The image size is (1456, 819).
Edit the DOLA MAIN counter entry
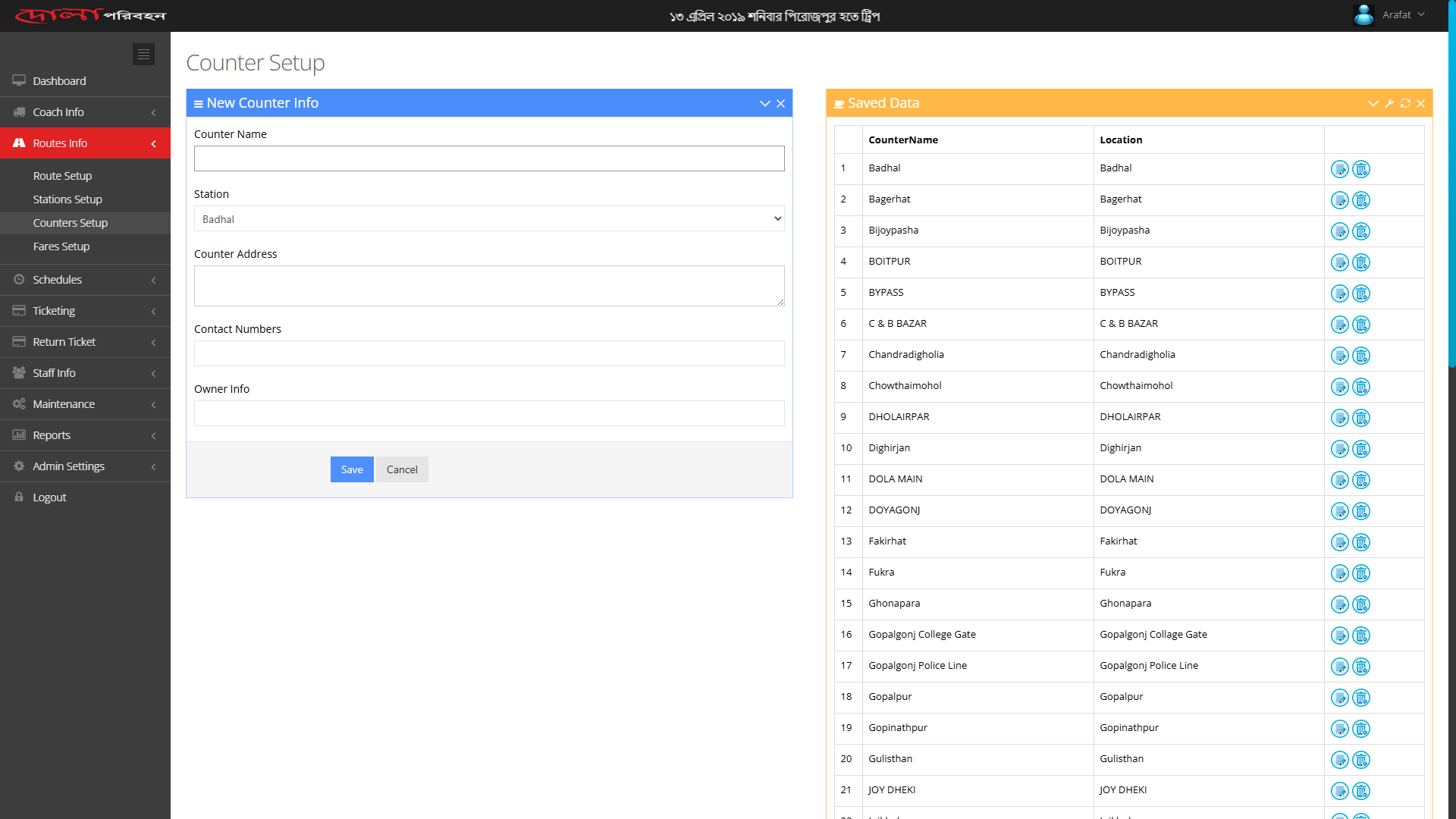coord(1339,480)
